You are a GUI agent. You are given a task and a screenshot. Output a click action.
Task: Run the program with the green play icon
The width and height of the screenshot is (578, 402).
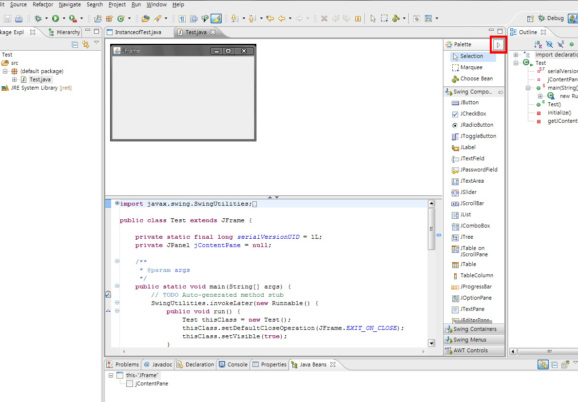click(x=56, y=18)
